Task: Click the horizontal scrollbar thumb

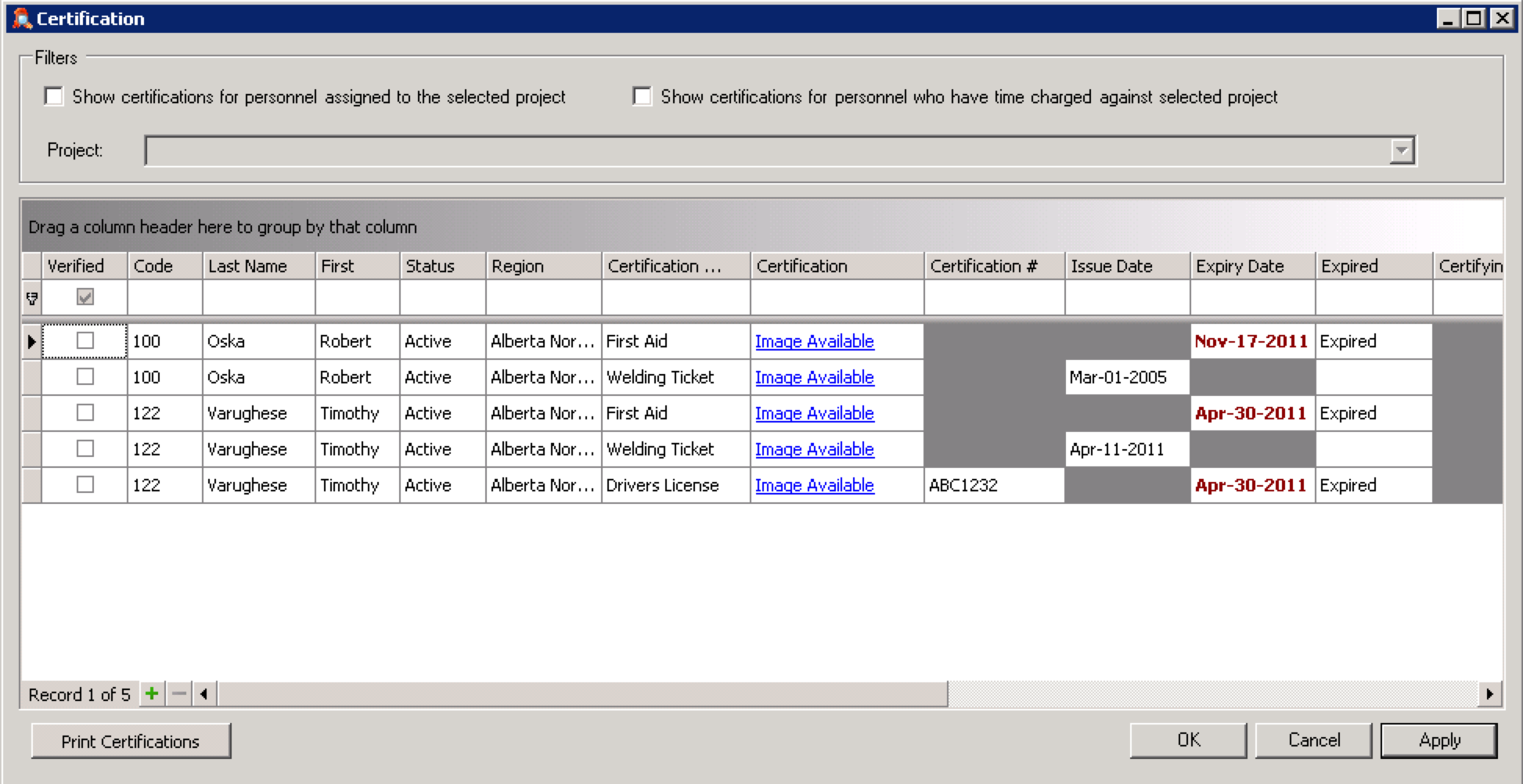Action: 582,694
